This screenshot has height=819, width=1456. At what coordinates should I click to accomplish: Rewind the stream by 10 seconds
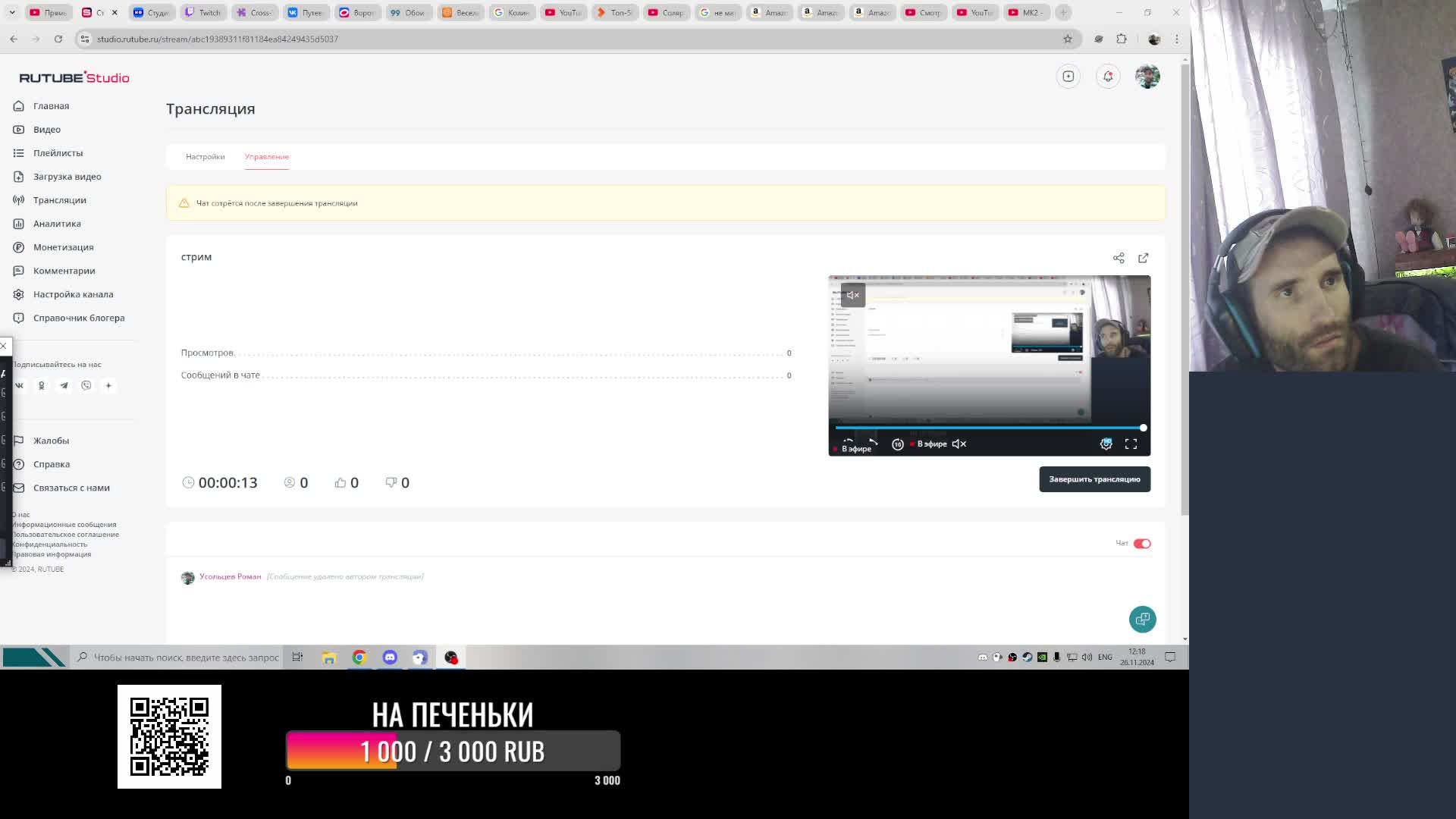point(897,444)
